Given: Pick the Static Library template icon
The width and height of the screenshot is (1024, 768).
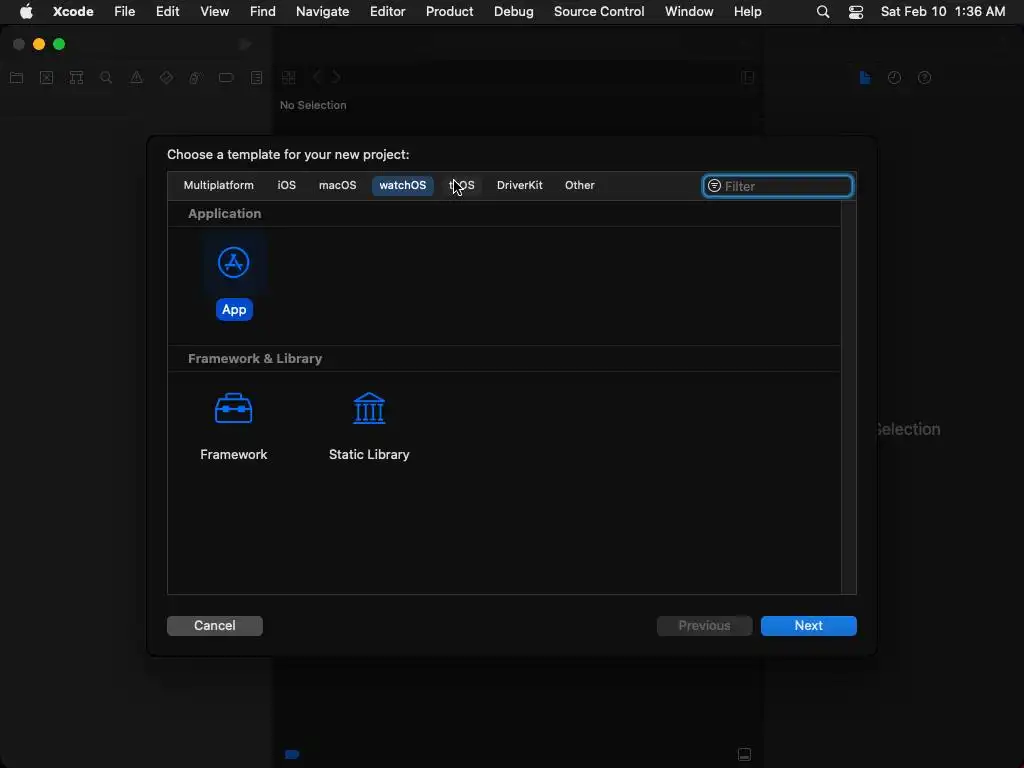Looking at the screenshot, I should tap(369, 408).
